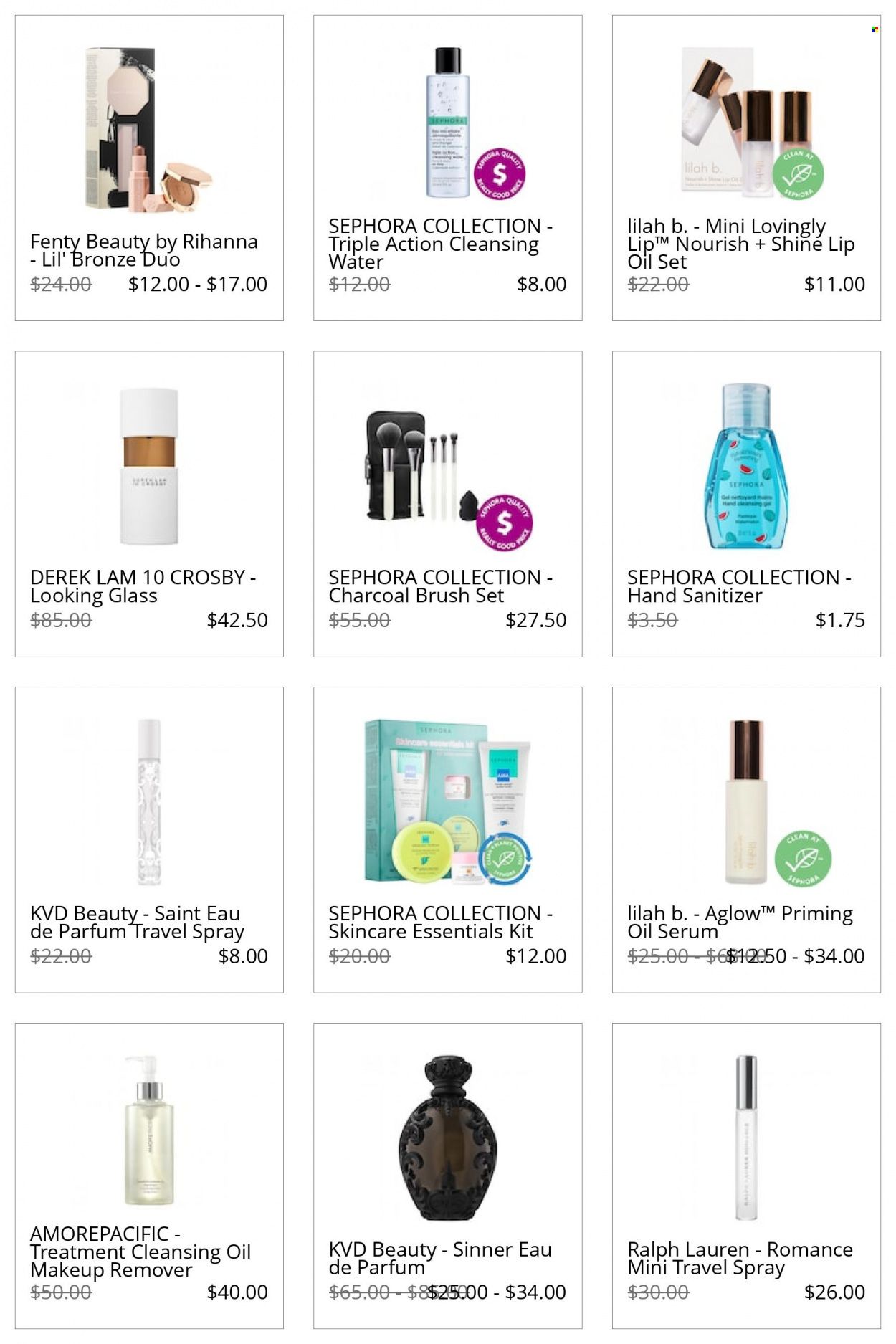
Task: Open Charcoal Brush Set title link
Action: 440,586
